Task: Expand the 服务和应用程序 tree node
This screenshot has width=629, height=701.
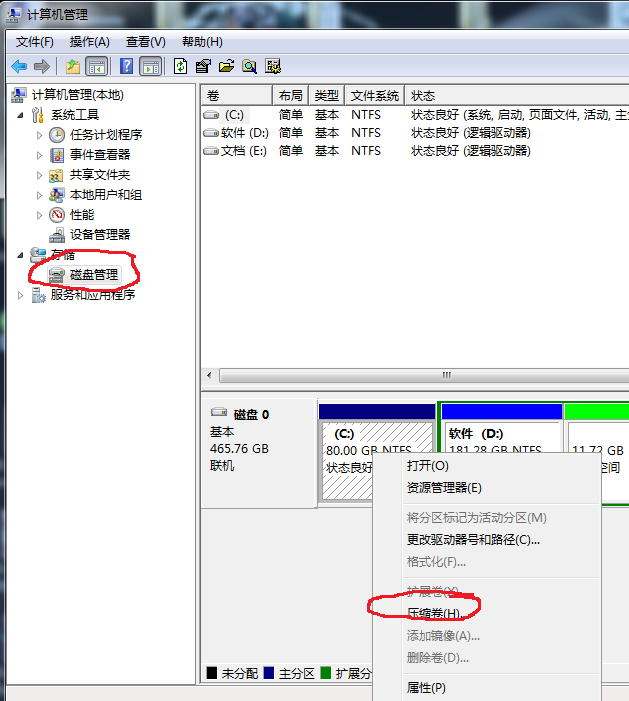Action: pyautogui.click(x=21, y=295)
